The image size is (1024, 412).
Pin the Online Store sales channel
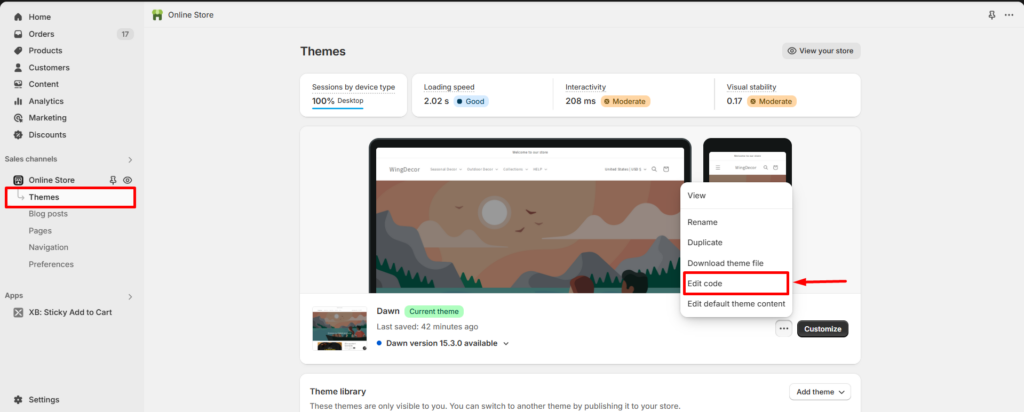[113, 180]
